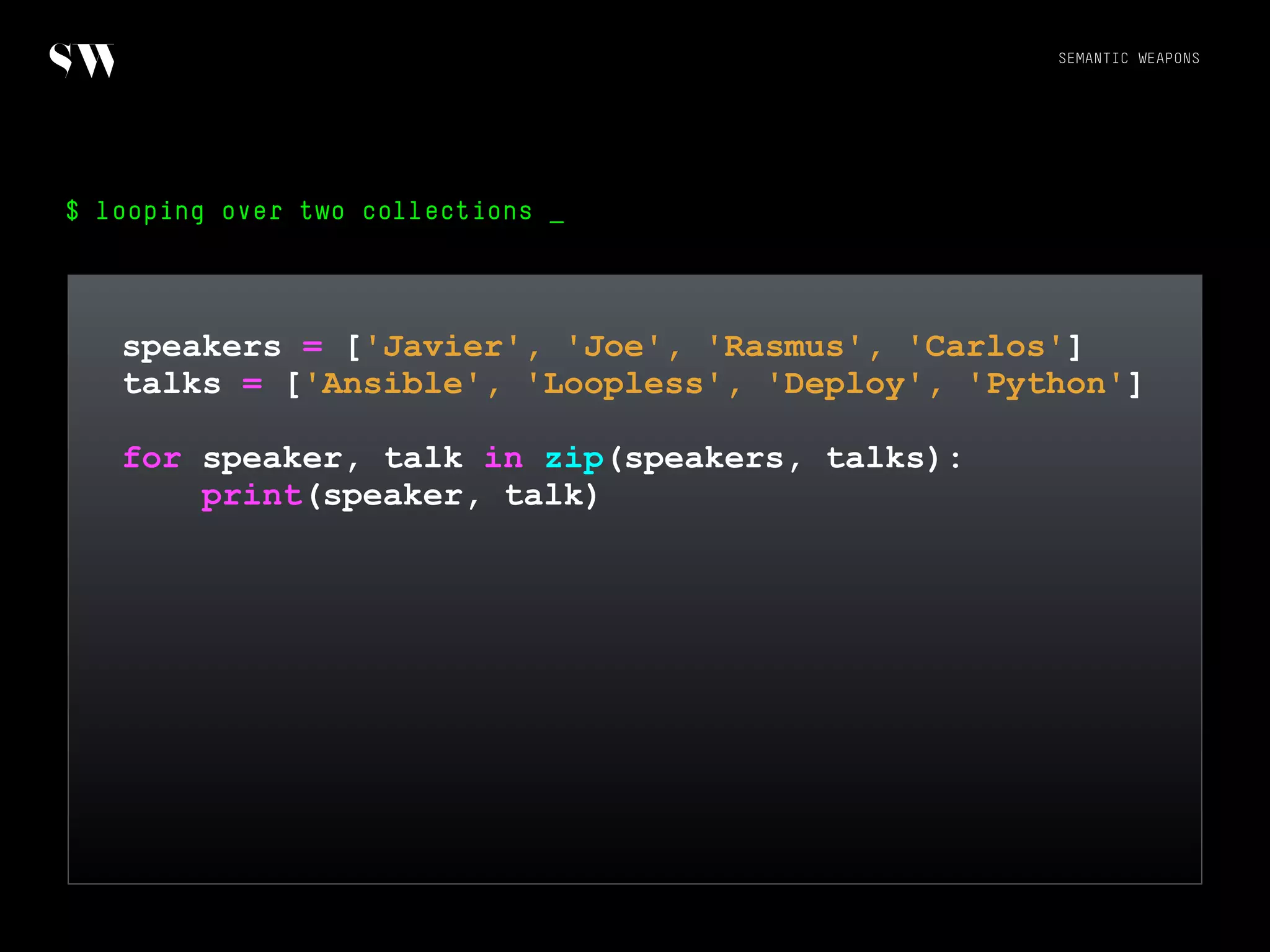
Task: Click '(speaker, talk)' in the print call
Action: (x=453, y=496)
